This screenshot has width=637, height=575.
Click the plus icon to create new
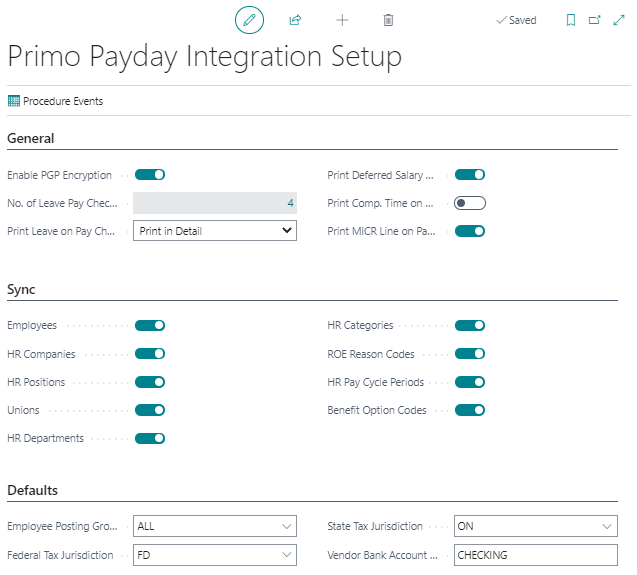342,20
